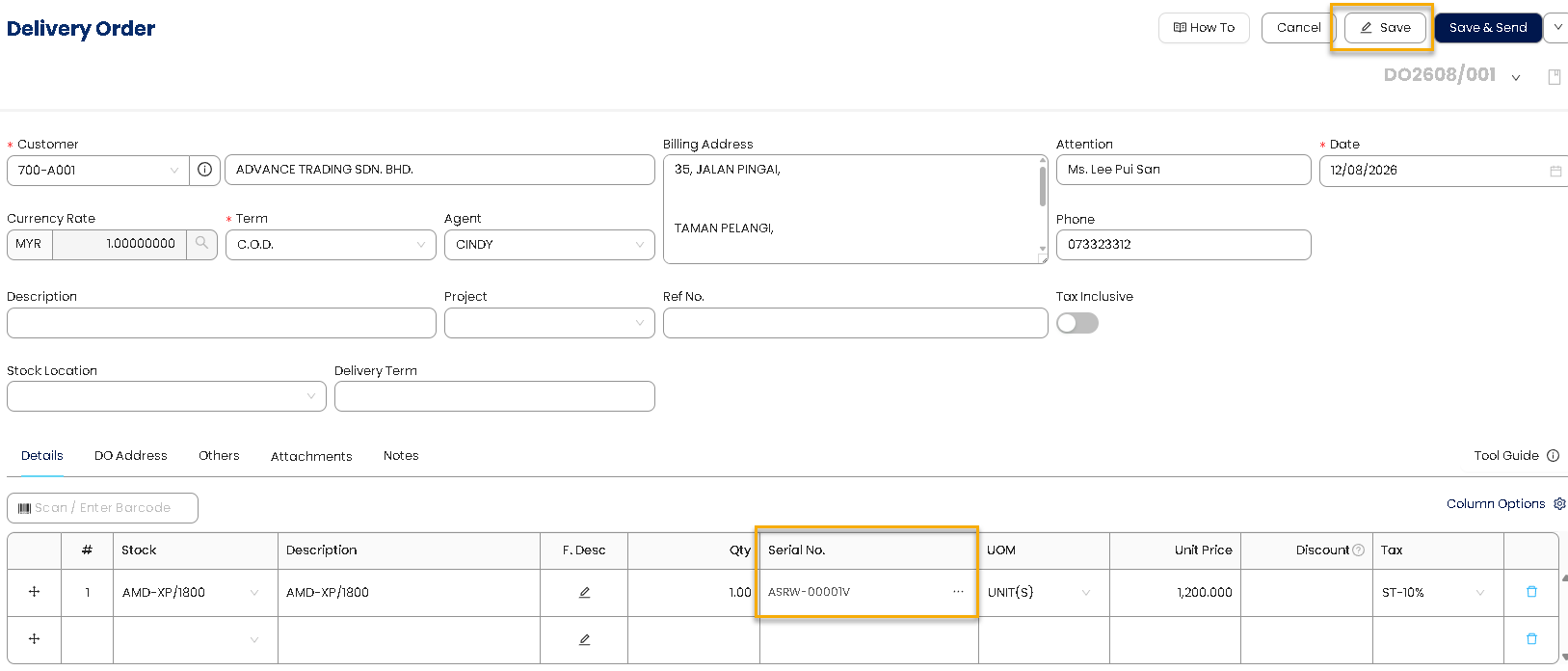This screenshot has width=1568, height=671.
Task: Click the MYR currency code
Action: tap(29, 244)
